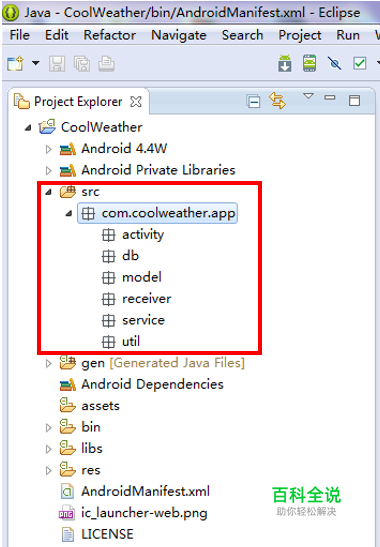
Task: Open the Refactor menu
Action: tap(110, 35)
